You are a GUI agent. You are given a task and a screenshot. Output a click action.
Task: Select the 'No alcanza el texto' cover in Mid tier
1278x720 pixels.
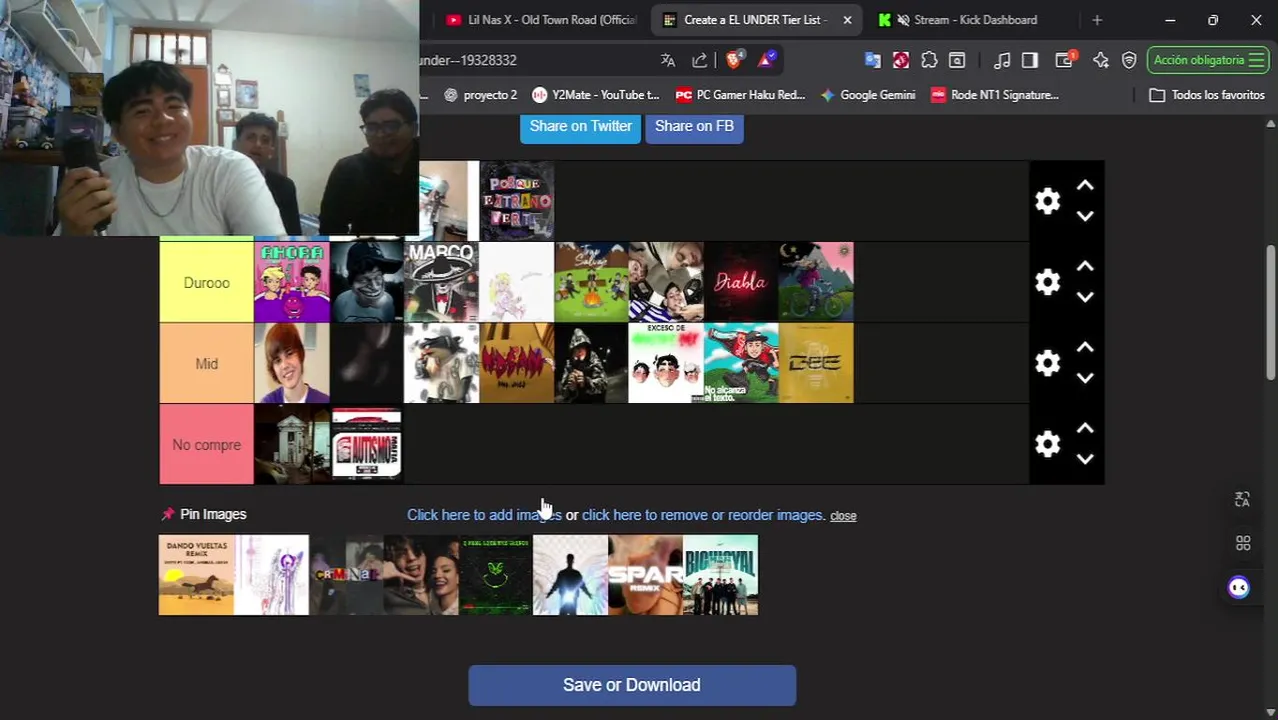pos(741,363)
